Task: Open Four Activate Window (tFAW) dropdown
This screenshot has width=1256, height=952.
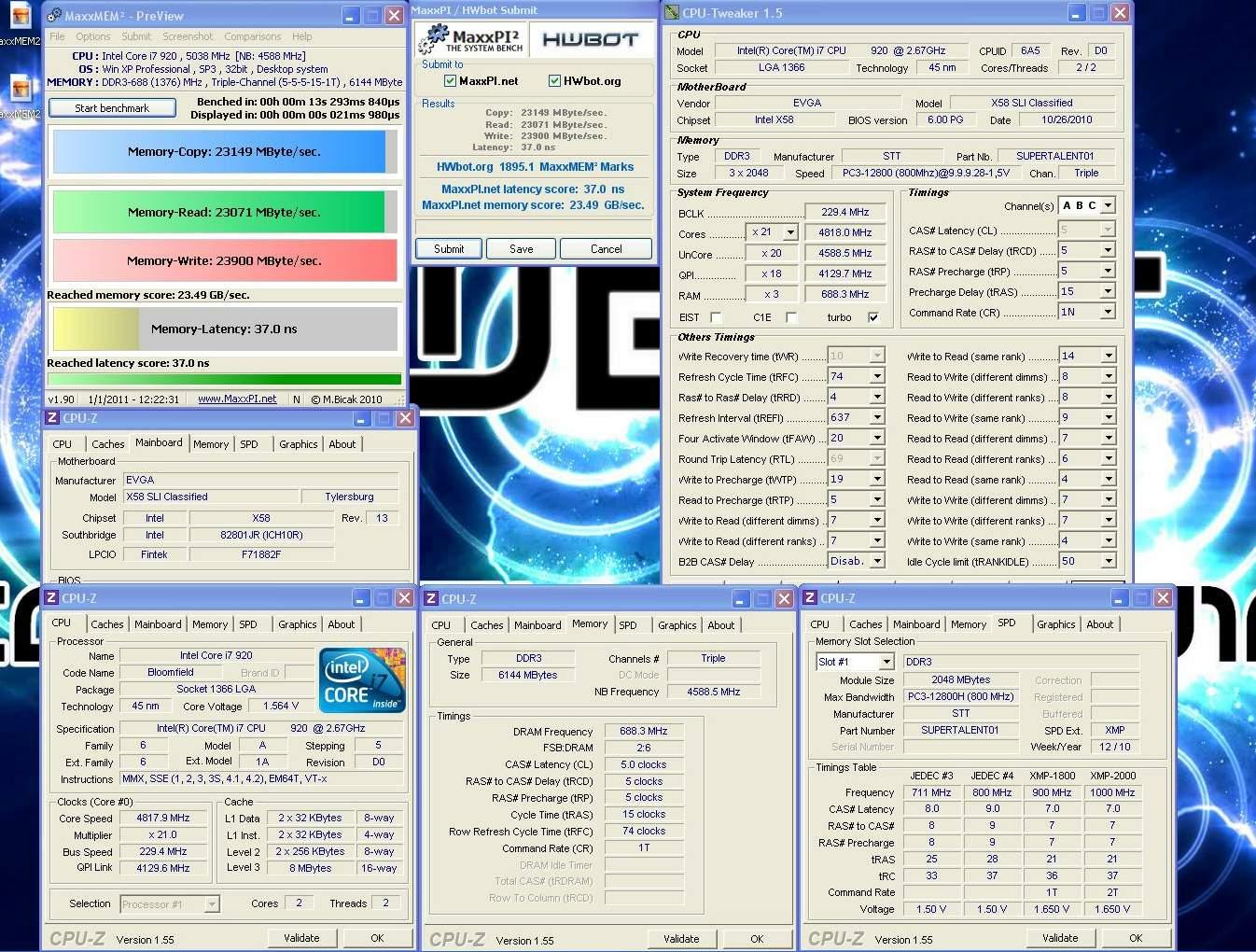Action: [x=877, y=438]
